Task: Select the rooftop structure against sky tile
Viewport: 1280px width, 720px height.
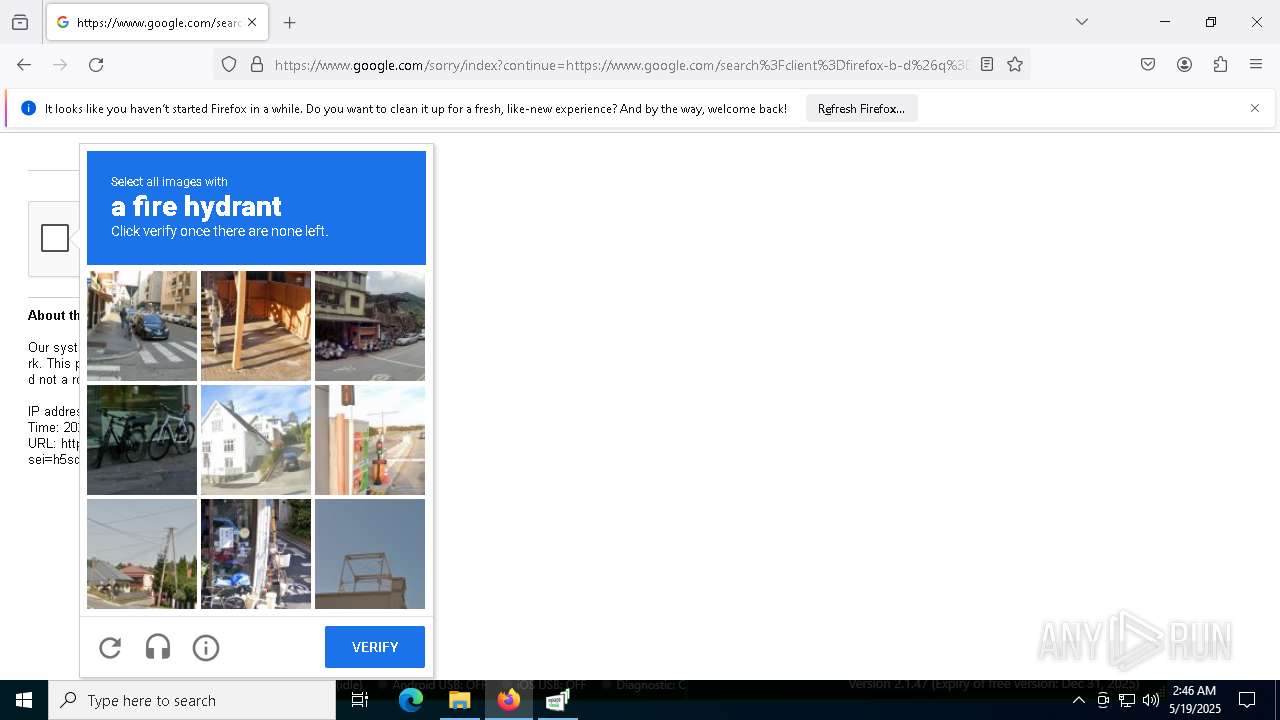Action: click(x=370, y=554)
